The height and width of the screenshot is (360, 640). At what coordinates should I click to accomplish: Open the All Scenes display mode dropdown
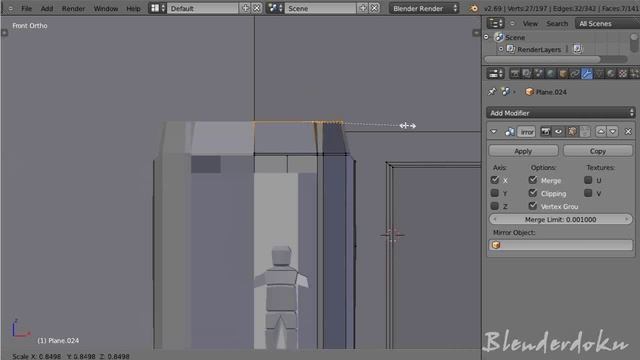click(607, 24)
